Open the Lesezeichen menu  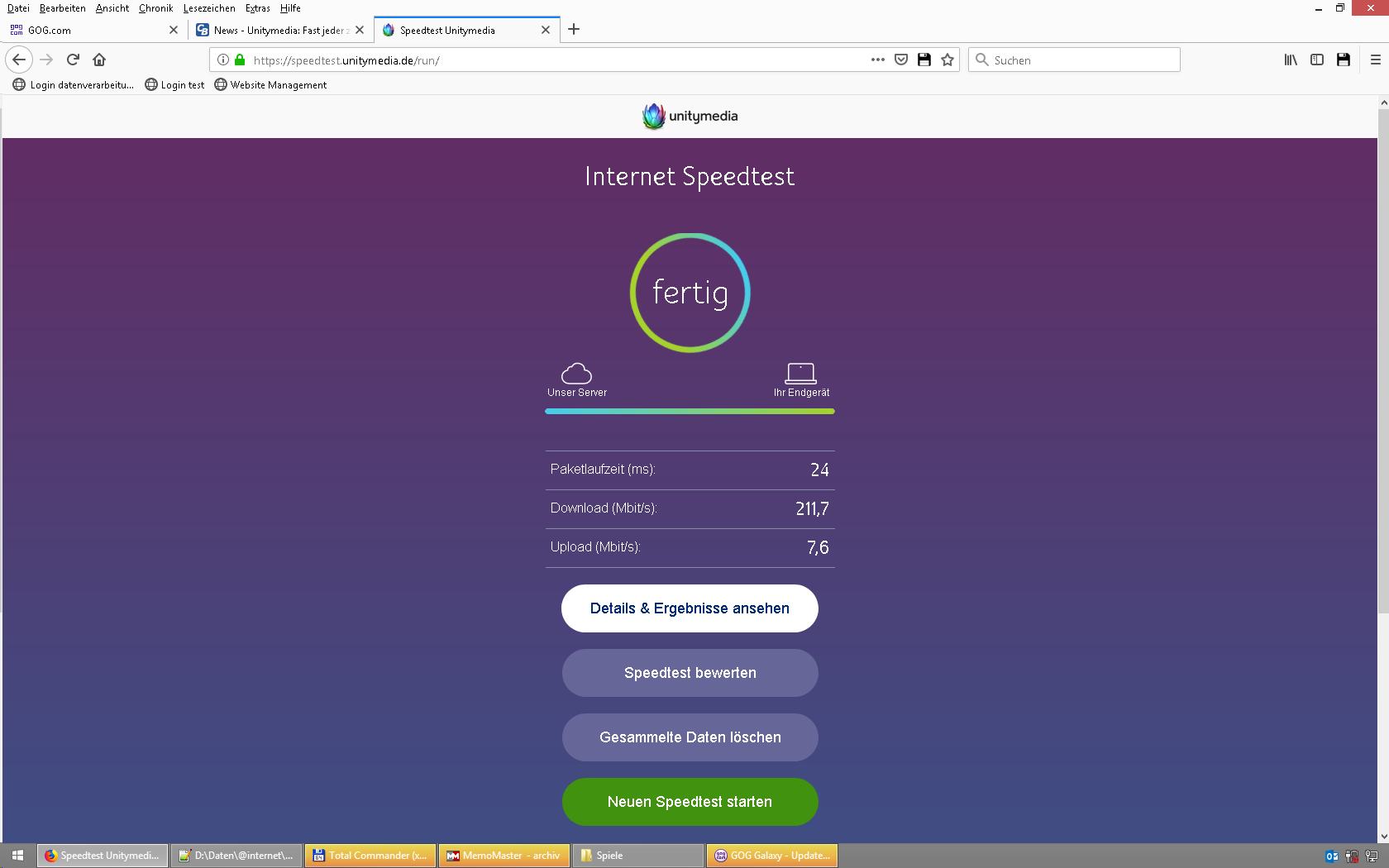pos(209,8)
